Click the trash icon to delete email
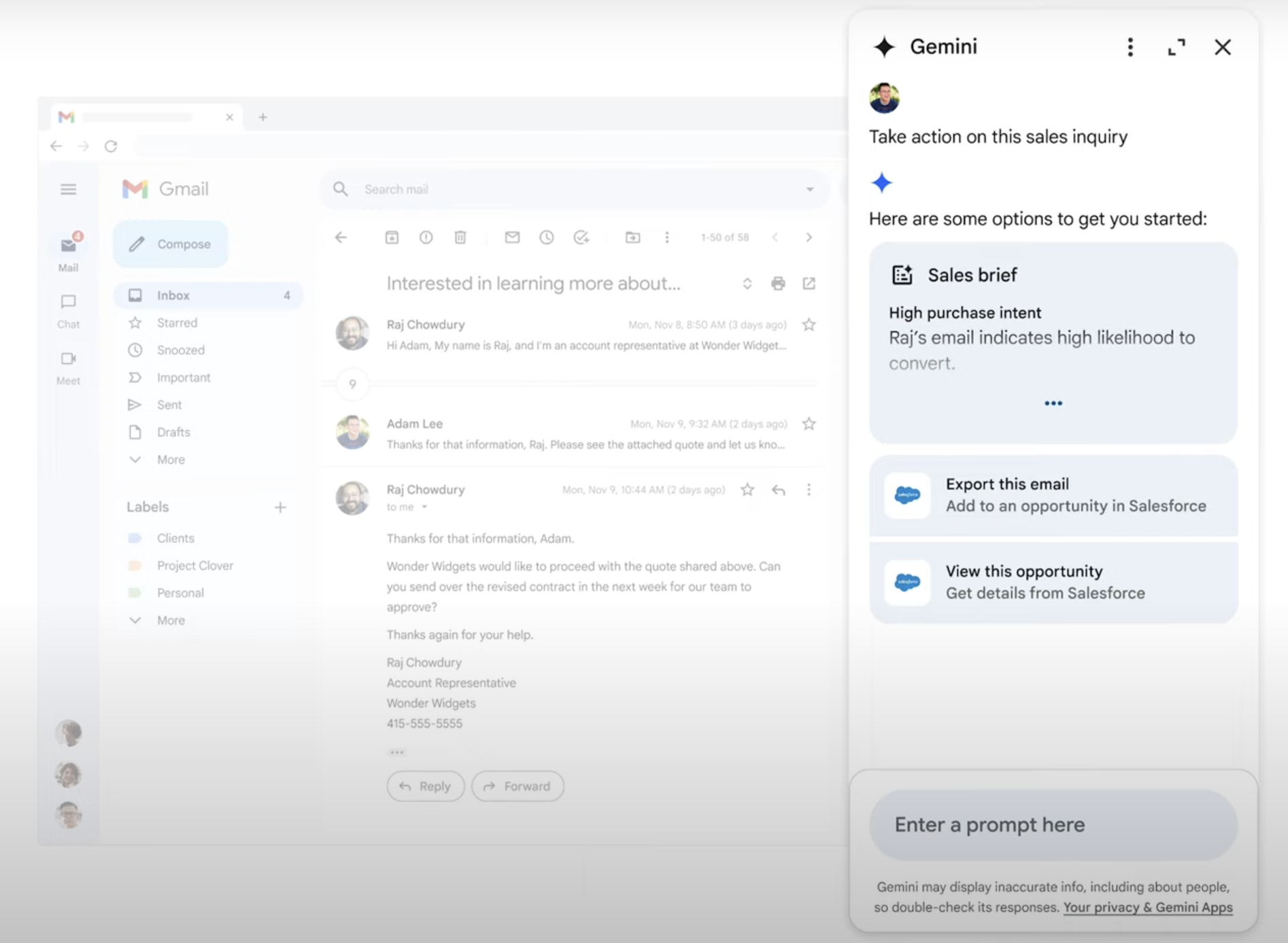Screen dimensions: 1288x943 coord(460,237)
